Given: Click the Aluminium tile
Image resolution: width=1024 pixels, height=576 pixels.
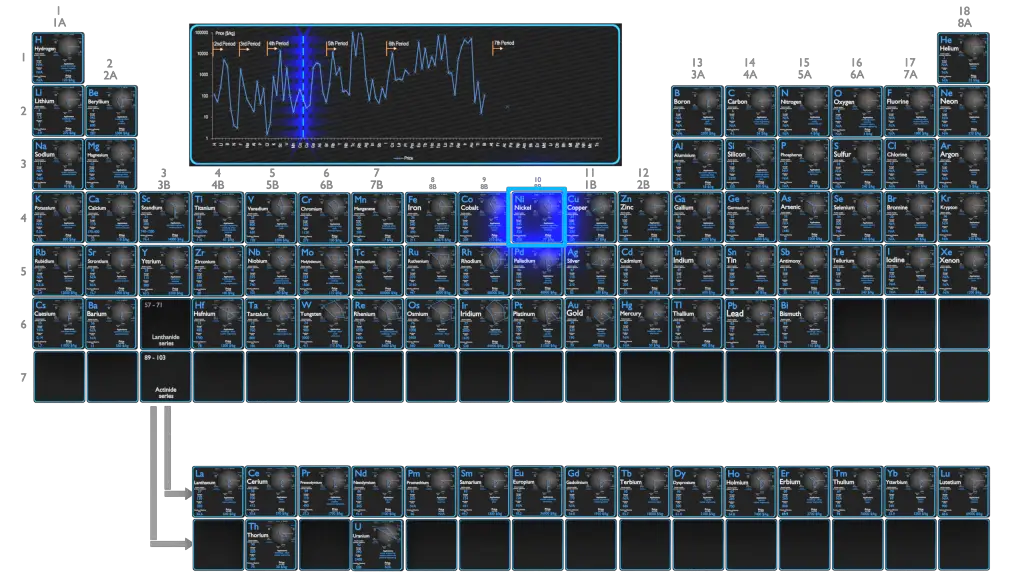Looking at the screenshot, I should 697,164.
